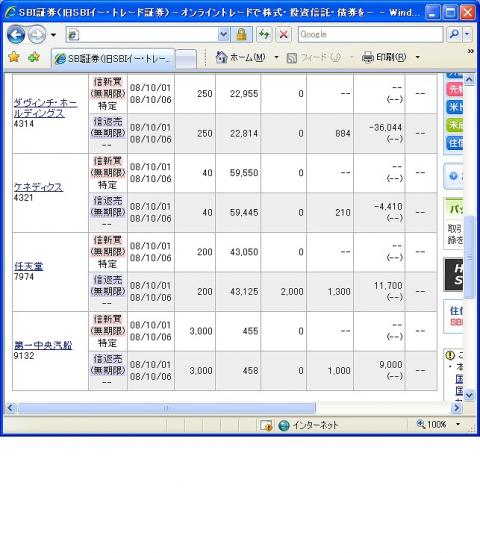Expand the address bar dropdown arrow
The width and height of the screenshot is (480, 553).
click(x=223, y=35)
